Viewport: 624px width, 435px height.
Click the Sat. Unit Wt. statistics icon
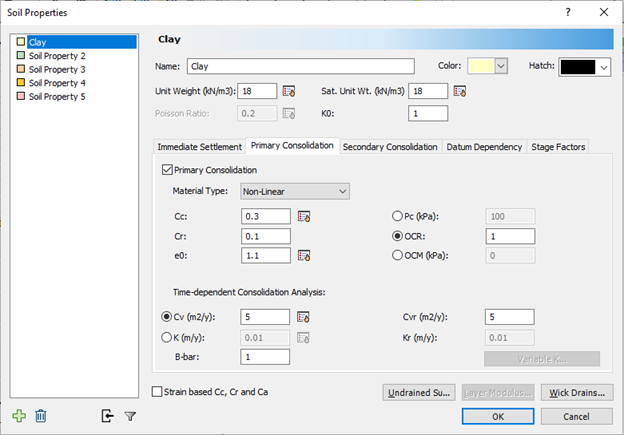point(460,91)
